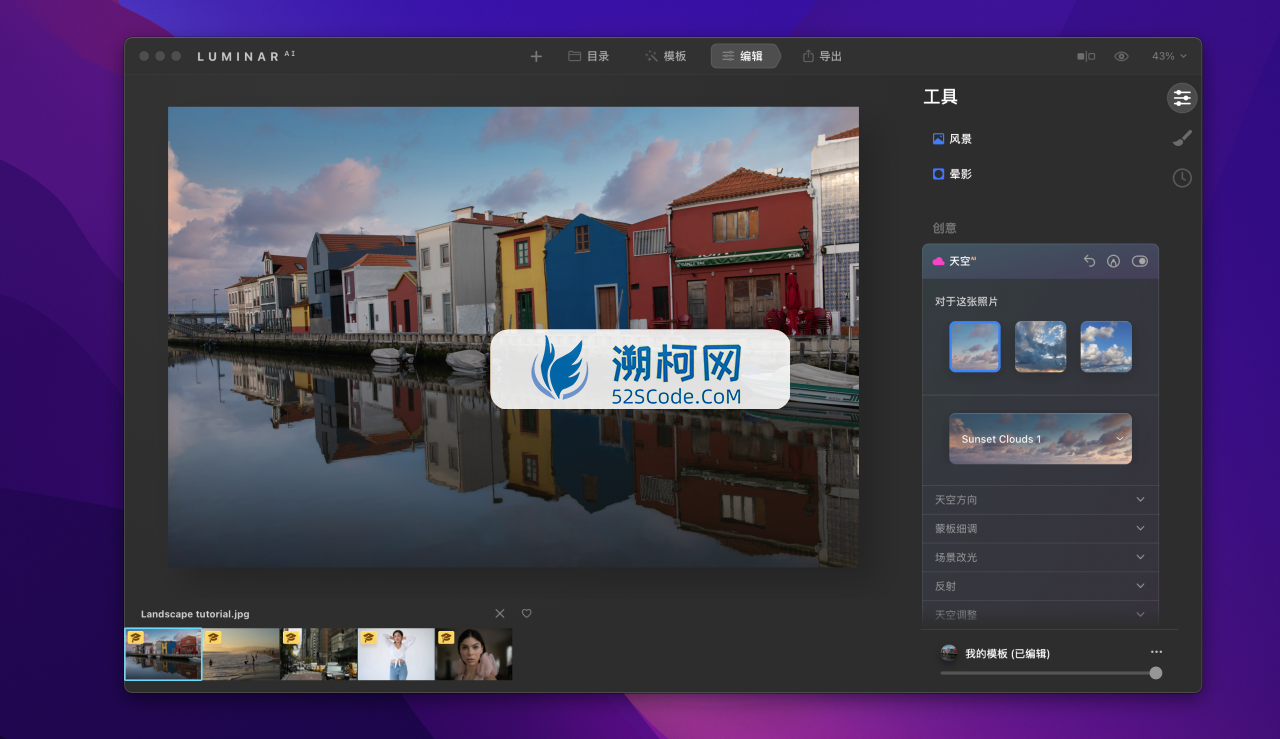Open the edit history clock icon
Screen dimensions: 1280x739
(x=1182, y=178)
